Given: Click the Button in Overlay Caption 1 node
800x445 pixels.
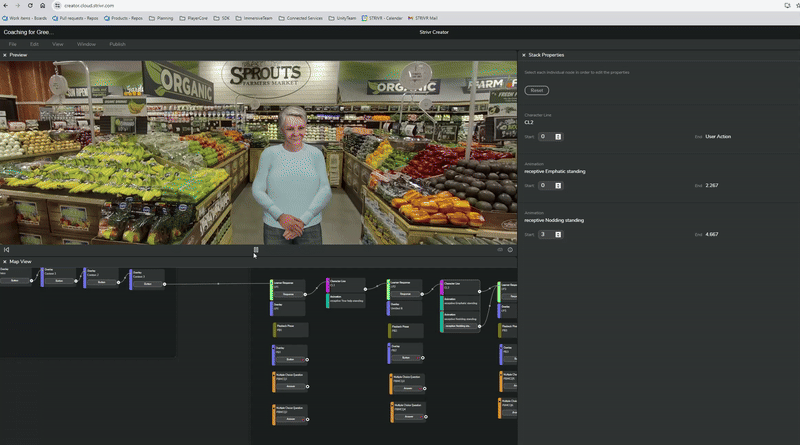Looking at the screenshot, I should tap(59, 281).
